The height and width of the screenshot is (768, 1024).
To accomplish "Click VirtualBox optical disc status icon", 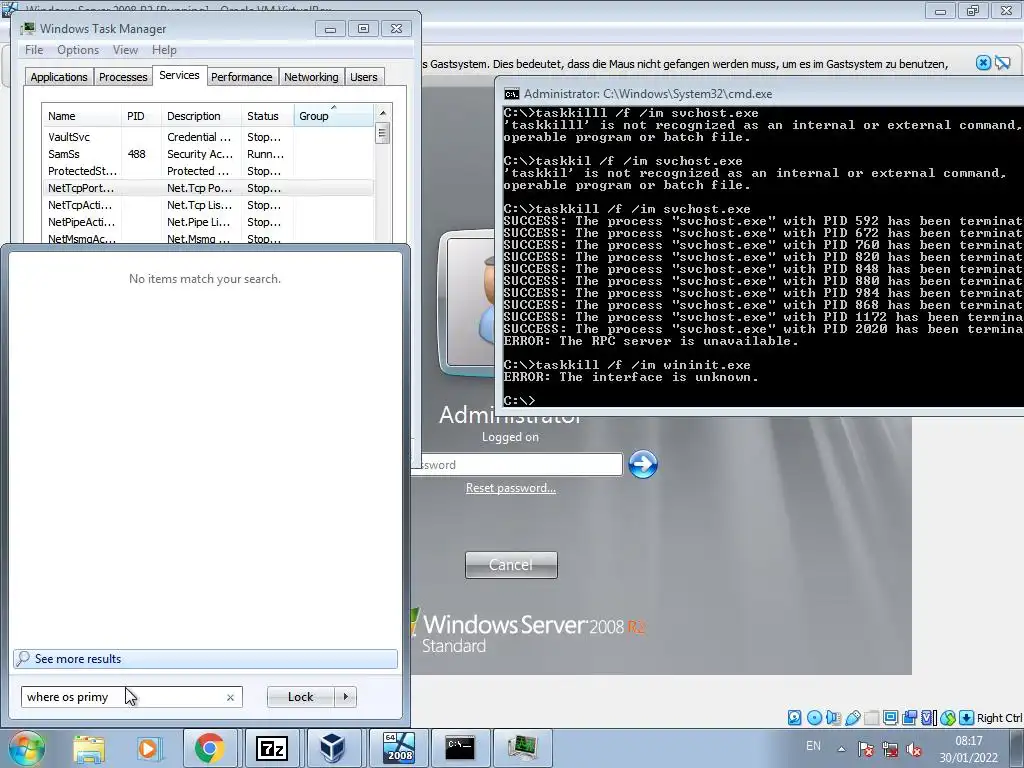I will 814,718.
